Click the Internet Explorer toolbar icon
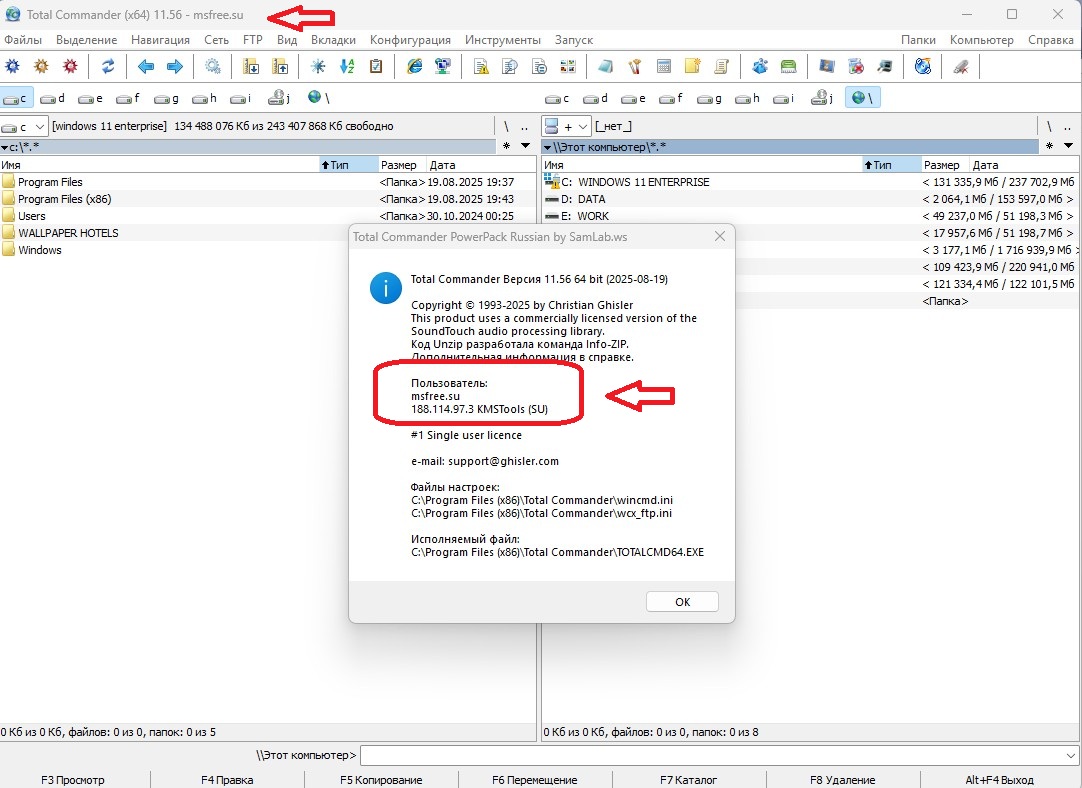 pos(414,66)
